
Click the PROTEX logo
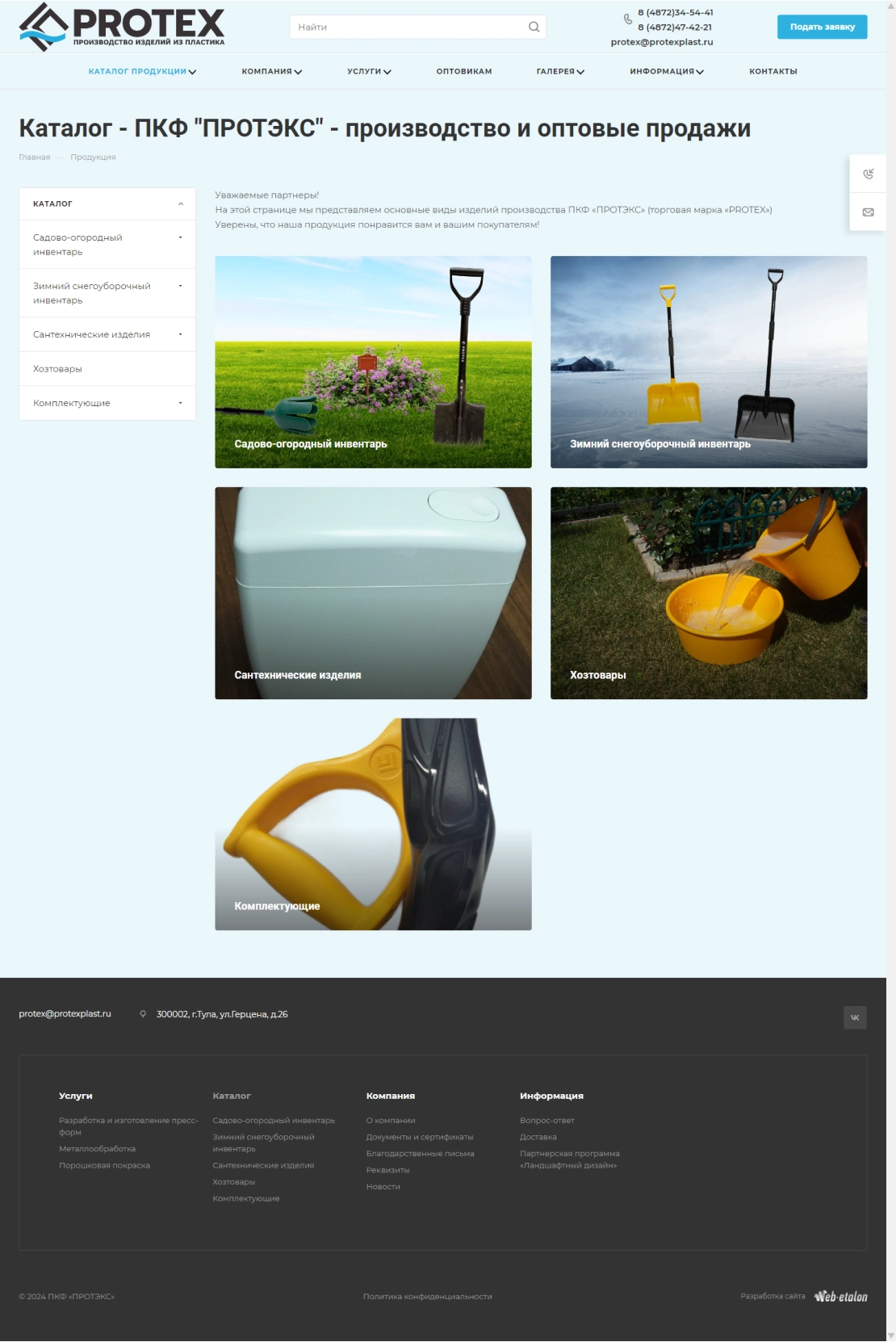[x=122, y=27]
